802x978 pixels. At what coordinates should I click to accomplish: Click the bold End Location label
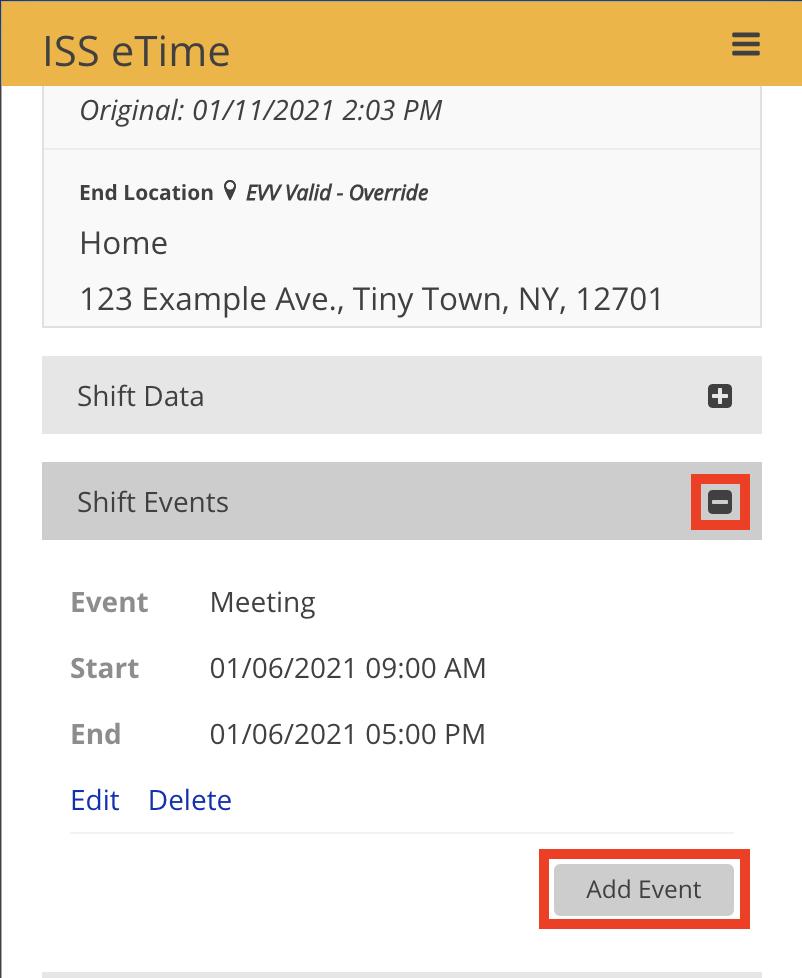tap(146, 192)
